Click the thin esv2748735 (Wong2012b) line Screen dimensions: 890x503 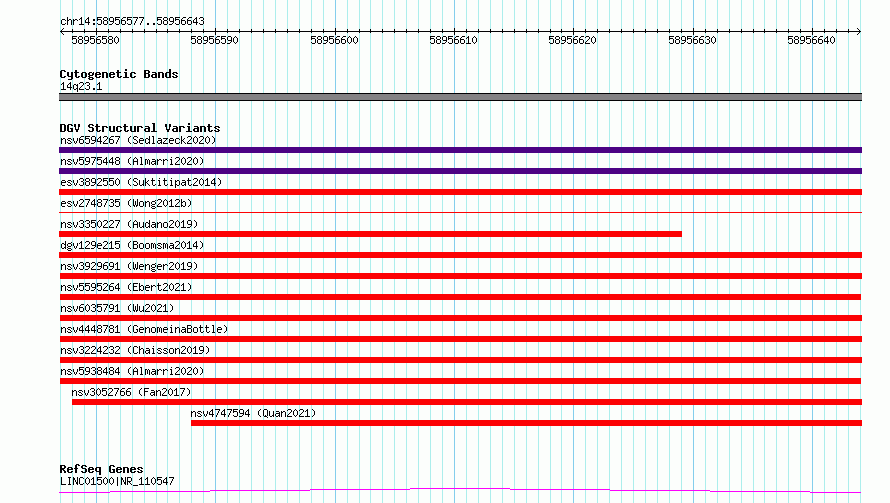coord(460,212)
